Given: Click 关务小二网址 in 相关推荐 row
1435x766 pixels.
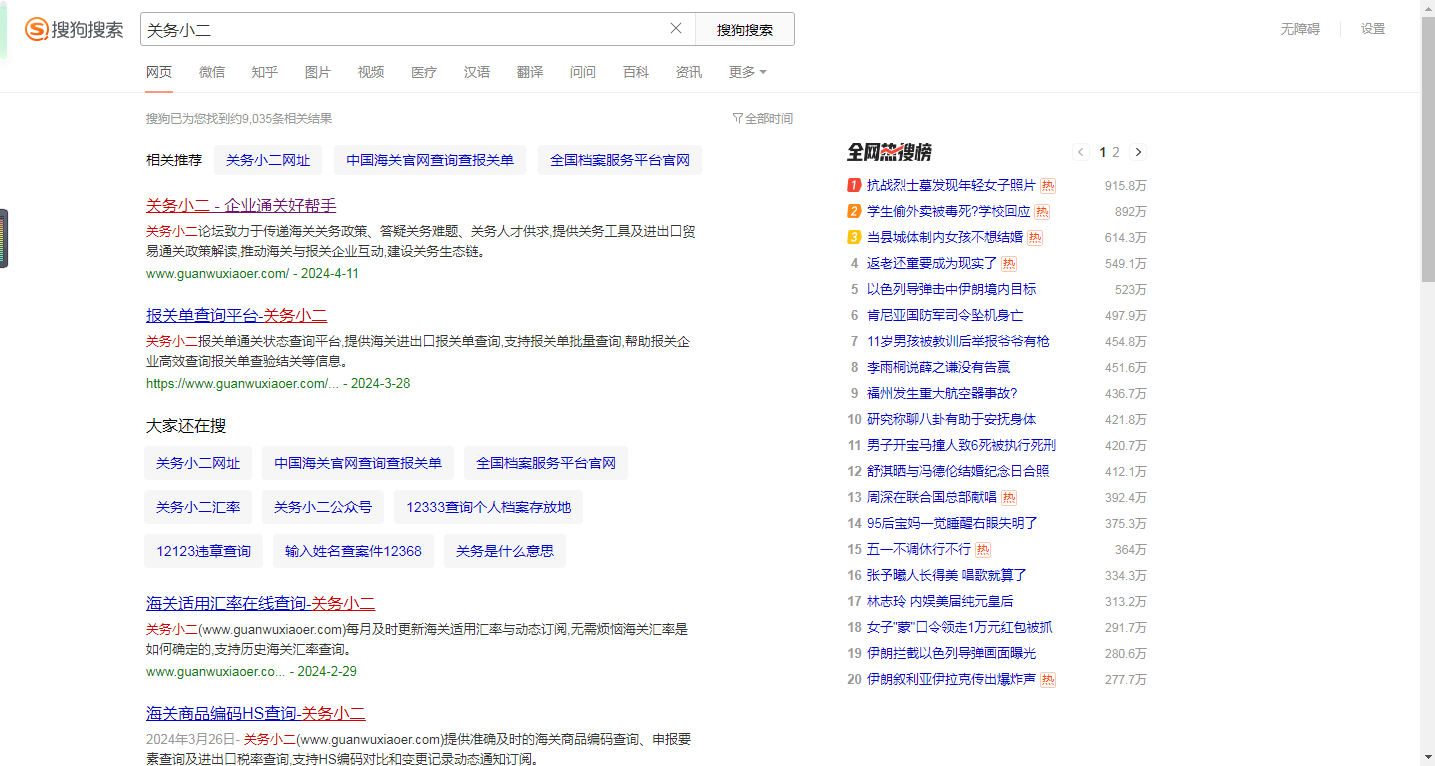Looking at the screenshot, I should 268,160.
